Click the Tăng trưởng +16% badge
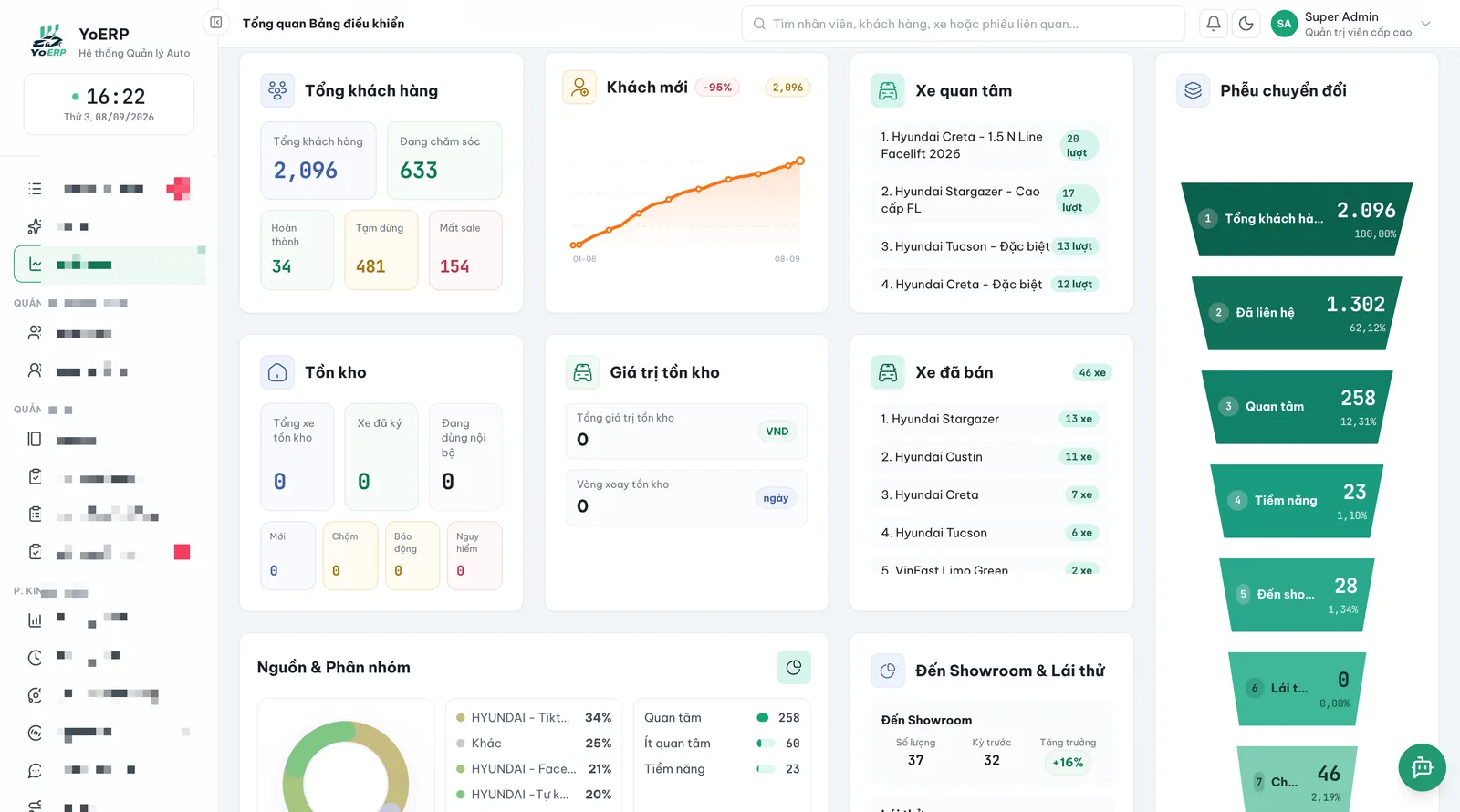 (x=1068, y=763)
